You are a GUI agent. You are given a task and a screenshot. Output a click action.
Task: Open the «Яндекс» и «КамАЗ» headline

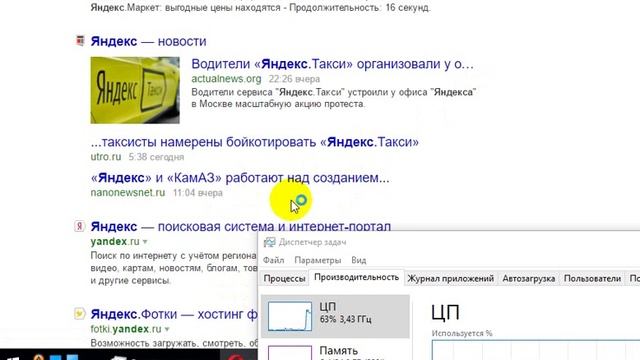(240, 178)
